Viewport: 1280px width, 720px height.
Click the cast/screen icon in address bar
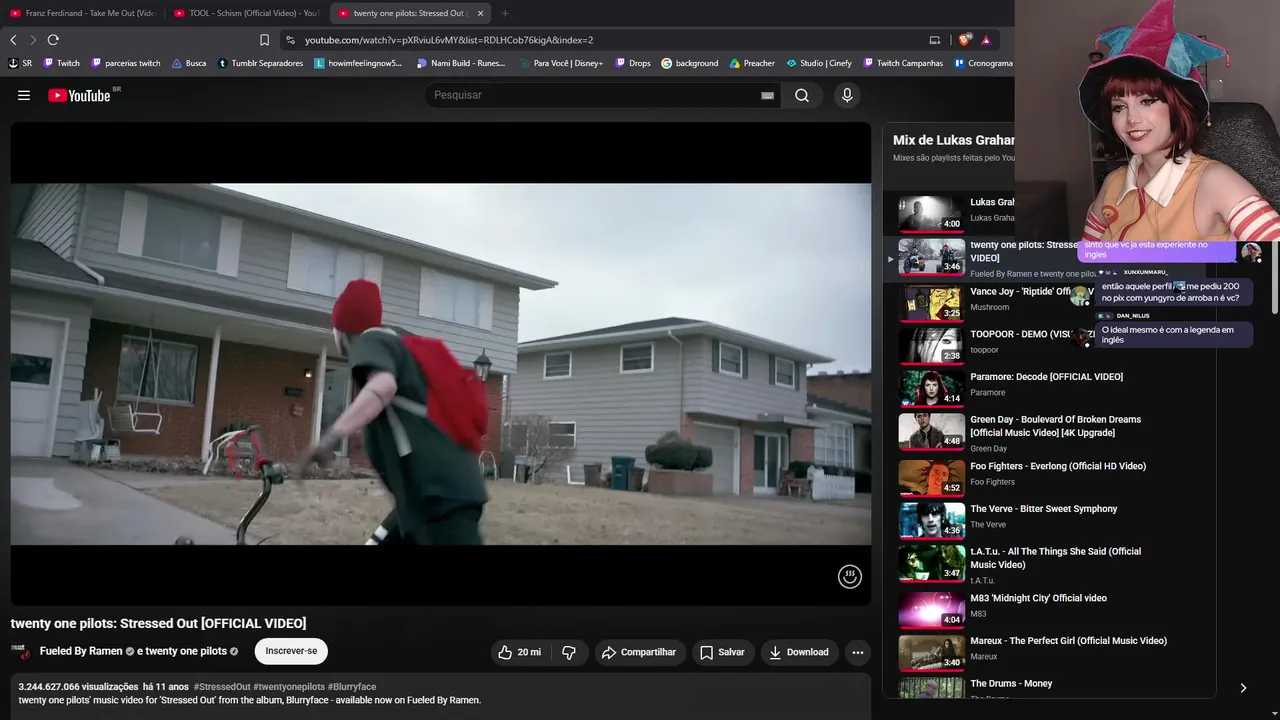coord(935,40)
